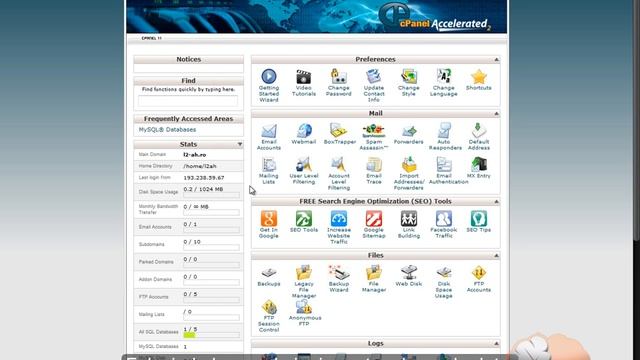Open Default Address
Viewport: 640px width, 360px height.
point(479,131)
